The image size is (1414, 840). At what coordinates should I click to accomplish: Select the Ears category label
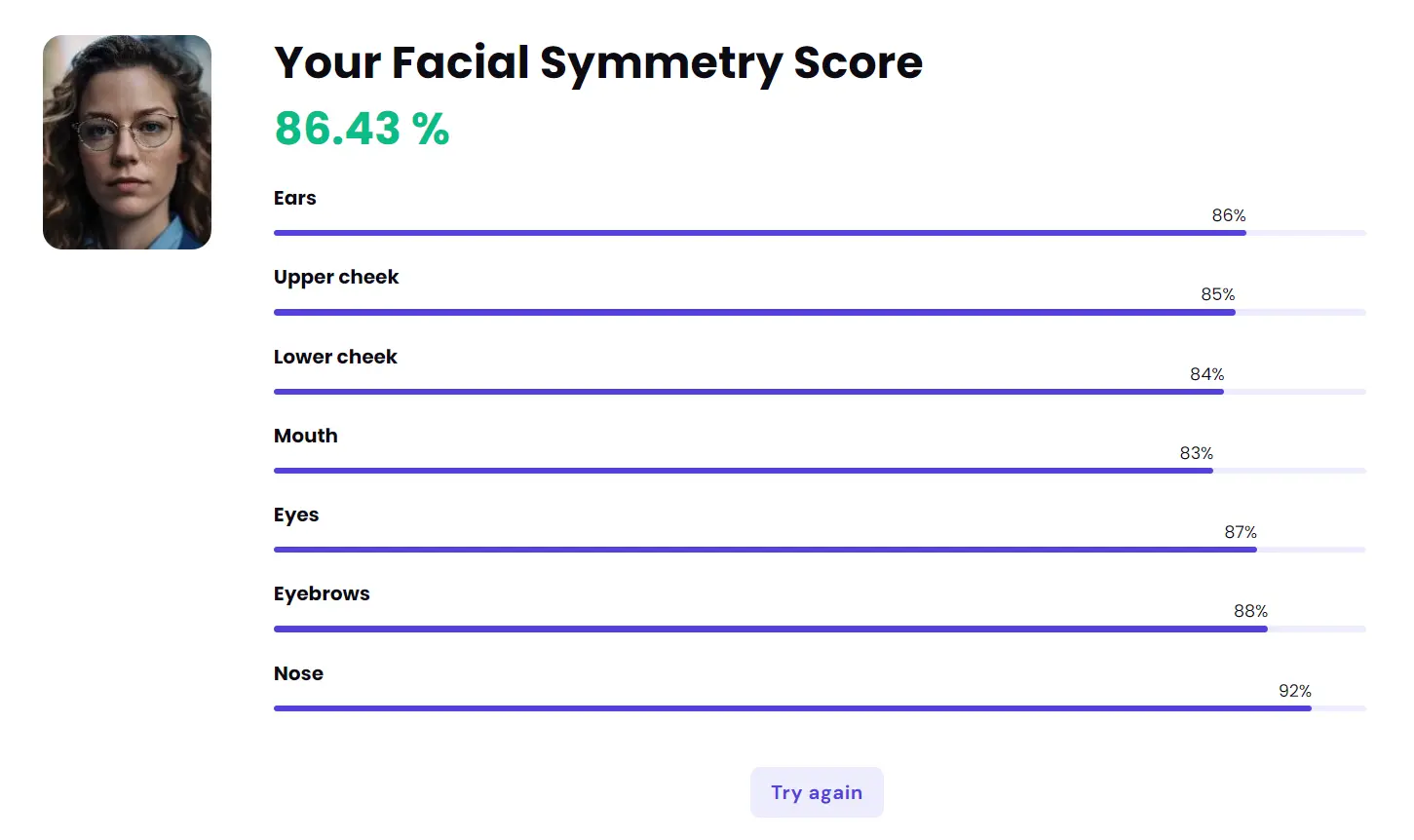[x=294, y=198]
